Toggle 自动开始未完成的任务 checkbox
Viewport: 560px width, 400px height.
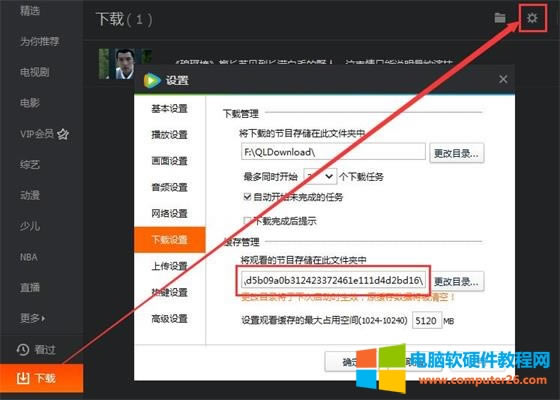point(247,196)
